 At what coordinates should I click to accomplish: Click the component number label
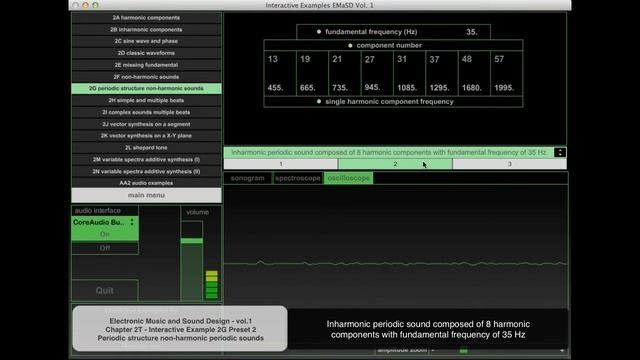(389, 45)
